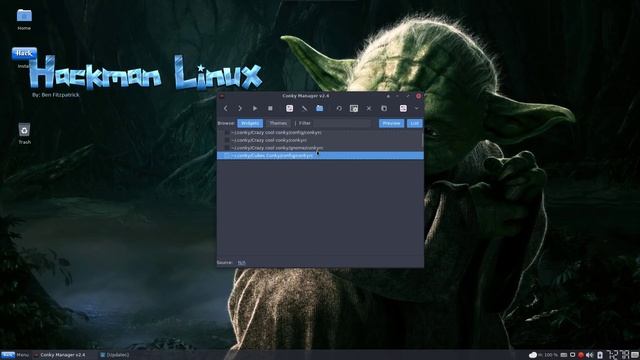
Task: Enable checkbox for Crazy cool conky/config/conkyrc
Action: pos(227,133)
